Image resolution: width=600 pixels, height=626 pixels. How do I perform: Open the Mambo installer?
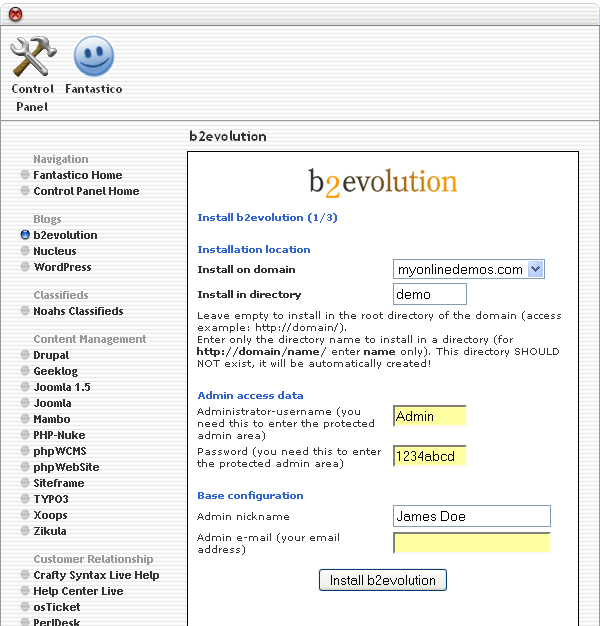[52, 419]
